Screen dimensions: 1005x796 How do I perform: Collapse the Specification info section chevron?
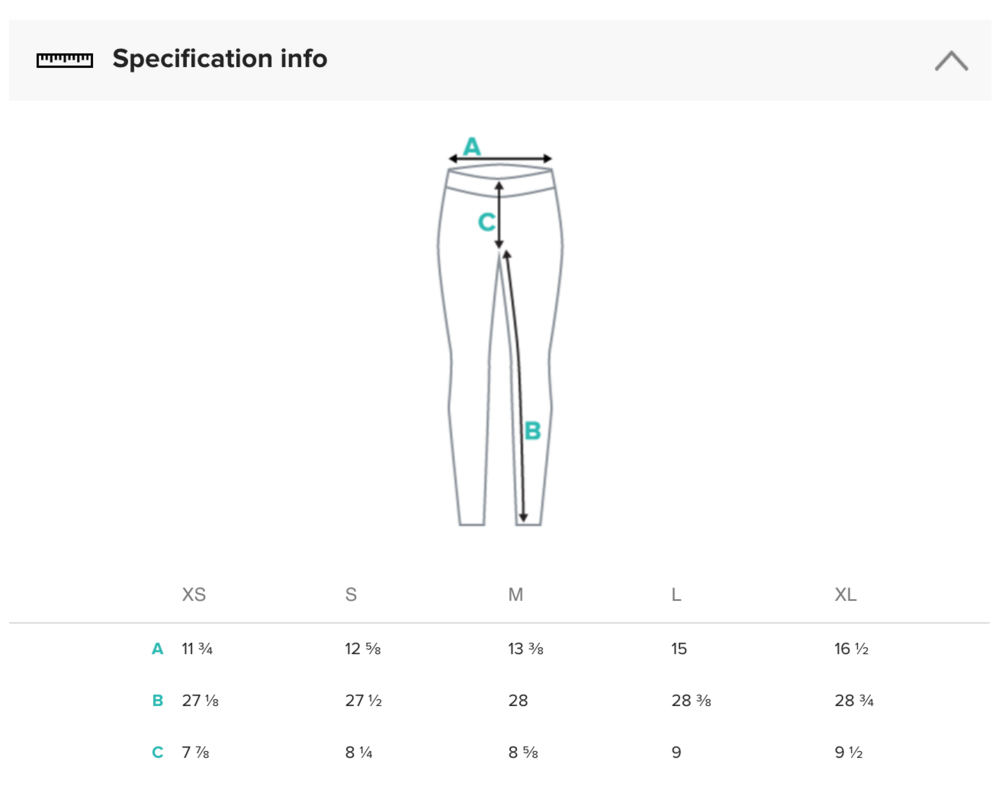tap(951, 61)
